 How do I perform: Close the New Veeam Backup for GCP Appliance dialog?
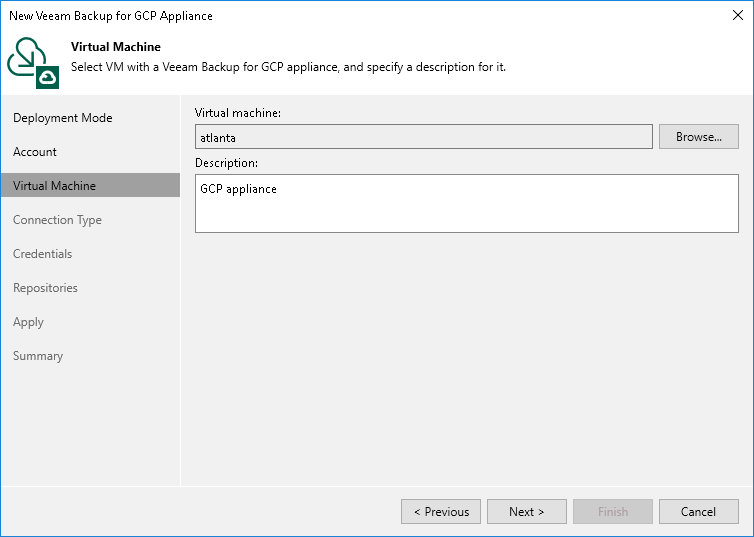click(738, 15)
